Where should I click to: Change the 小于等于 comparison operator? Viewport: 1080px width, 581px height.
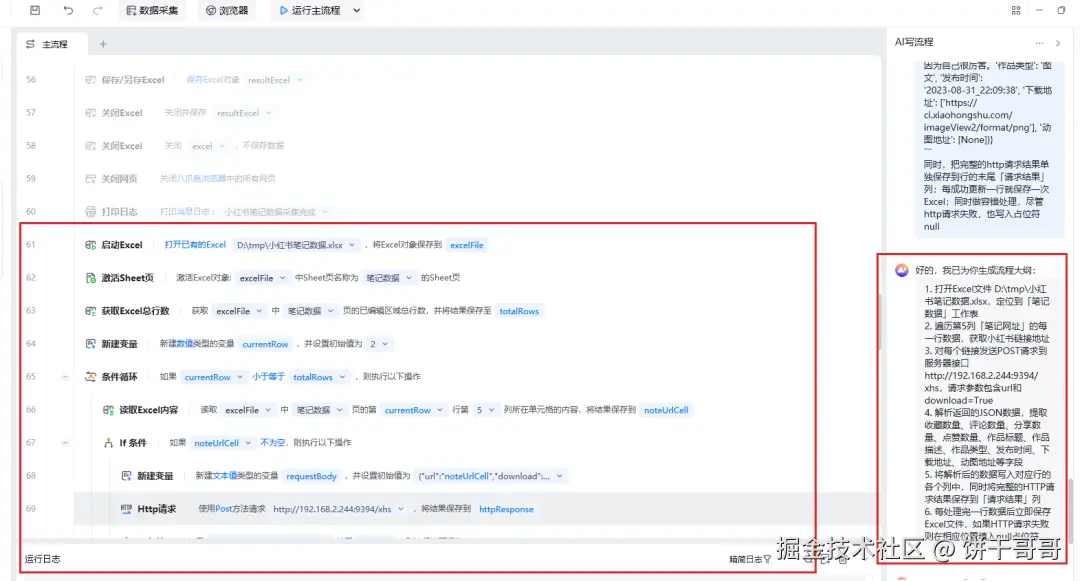click(x=268, y=377)
